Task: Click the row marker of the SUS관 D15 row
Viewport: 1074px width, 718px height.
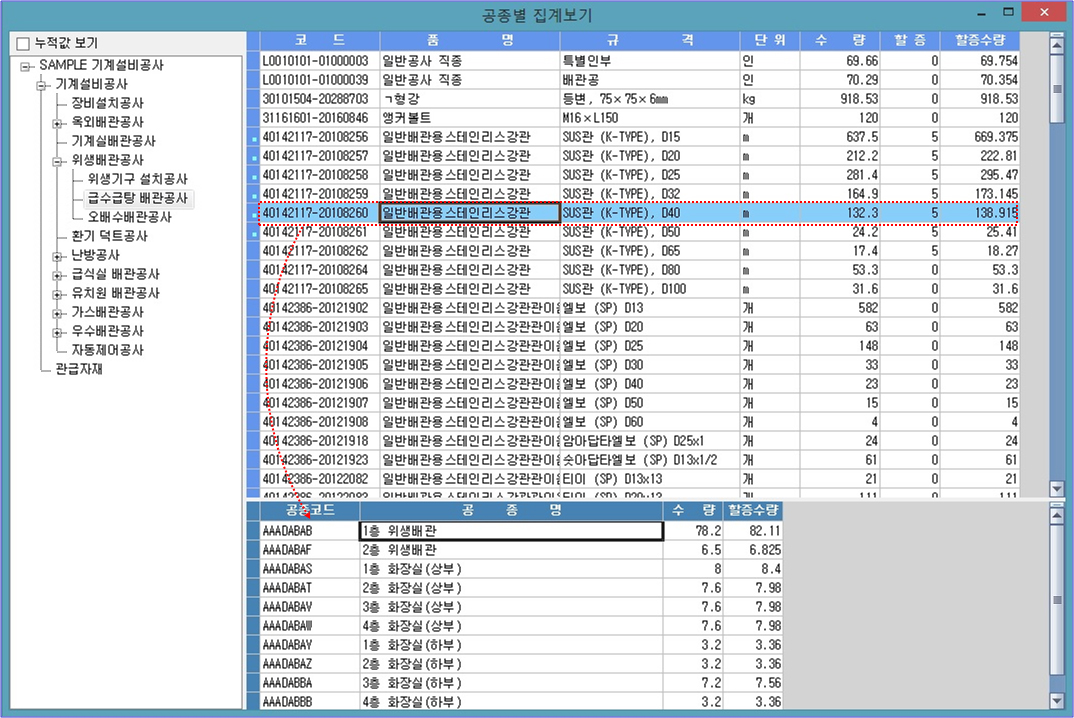Action: (x=253, y=137)
